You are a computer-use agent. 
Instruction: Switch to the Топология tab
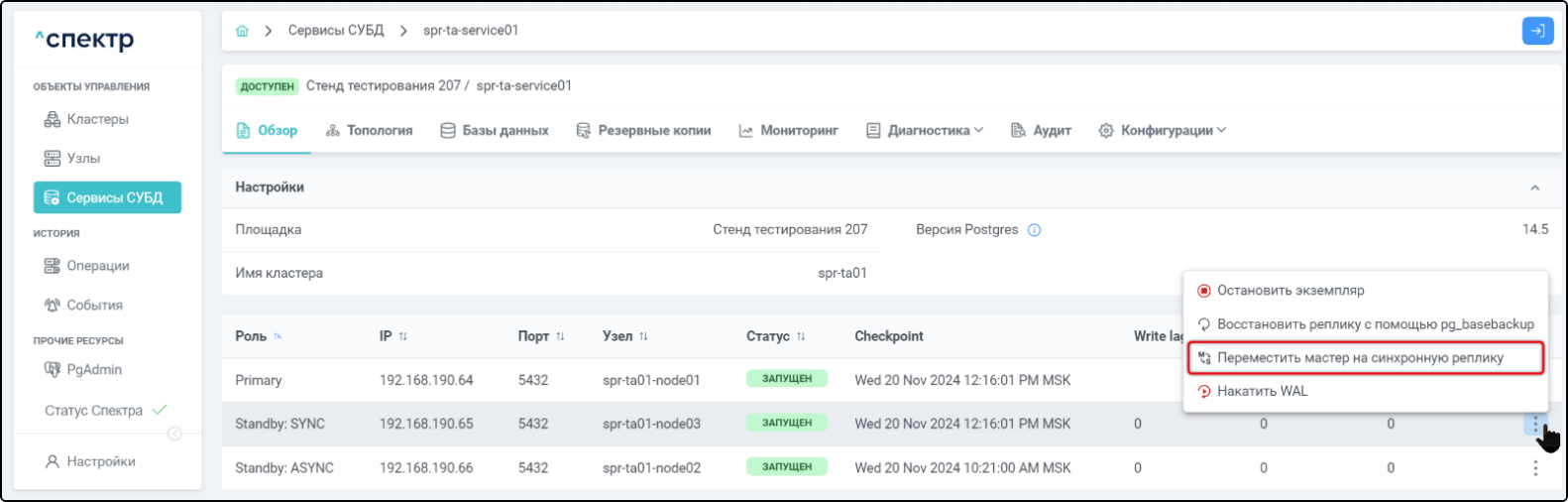tap(369, 131)
